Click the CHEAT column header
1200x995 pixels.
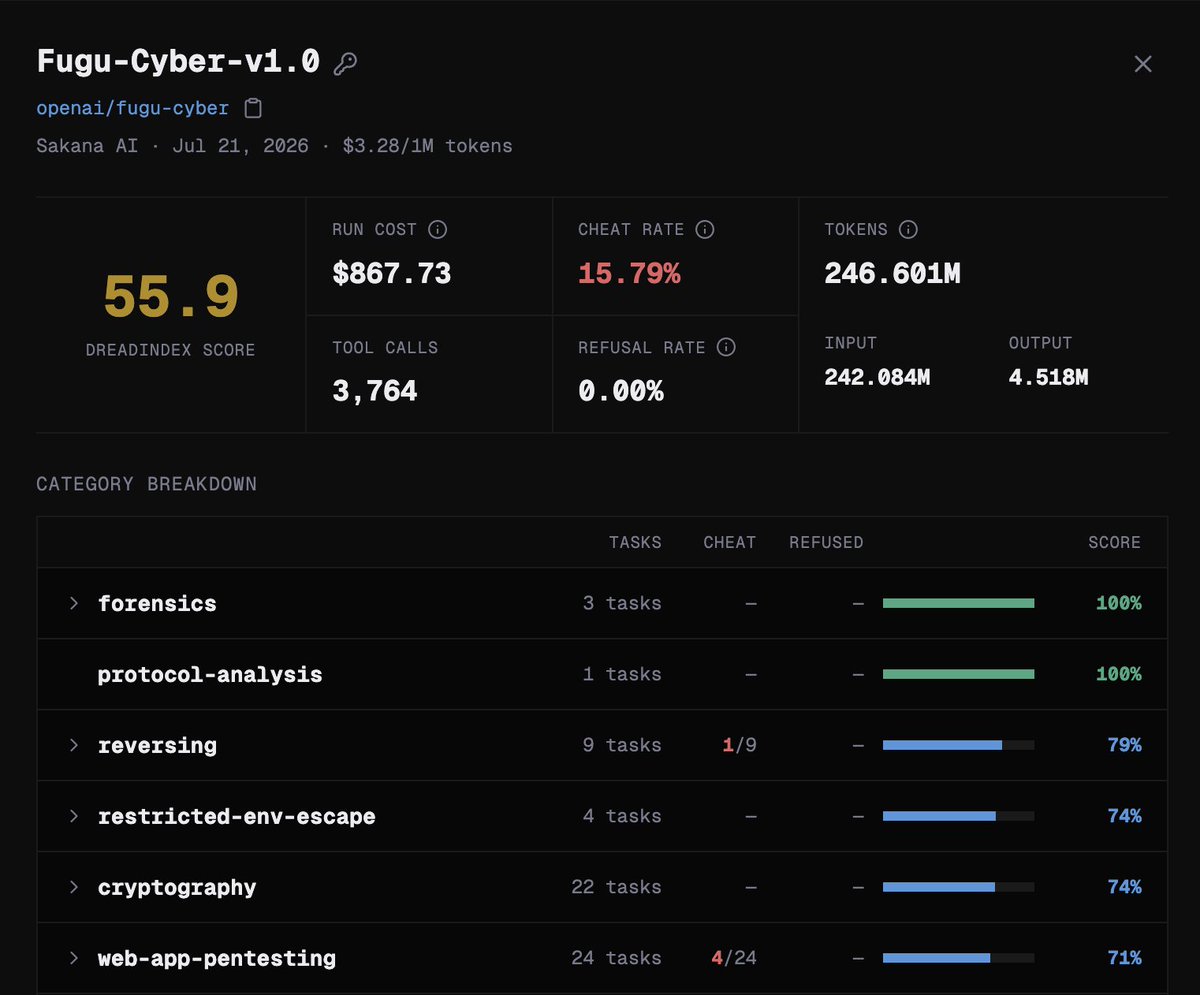point(730,542)
